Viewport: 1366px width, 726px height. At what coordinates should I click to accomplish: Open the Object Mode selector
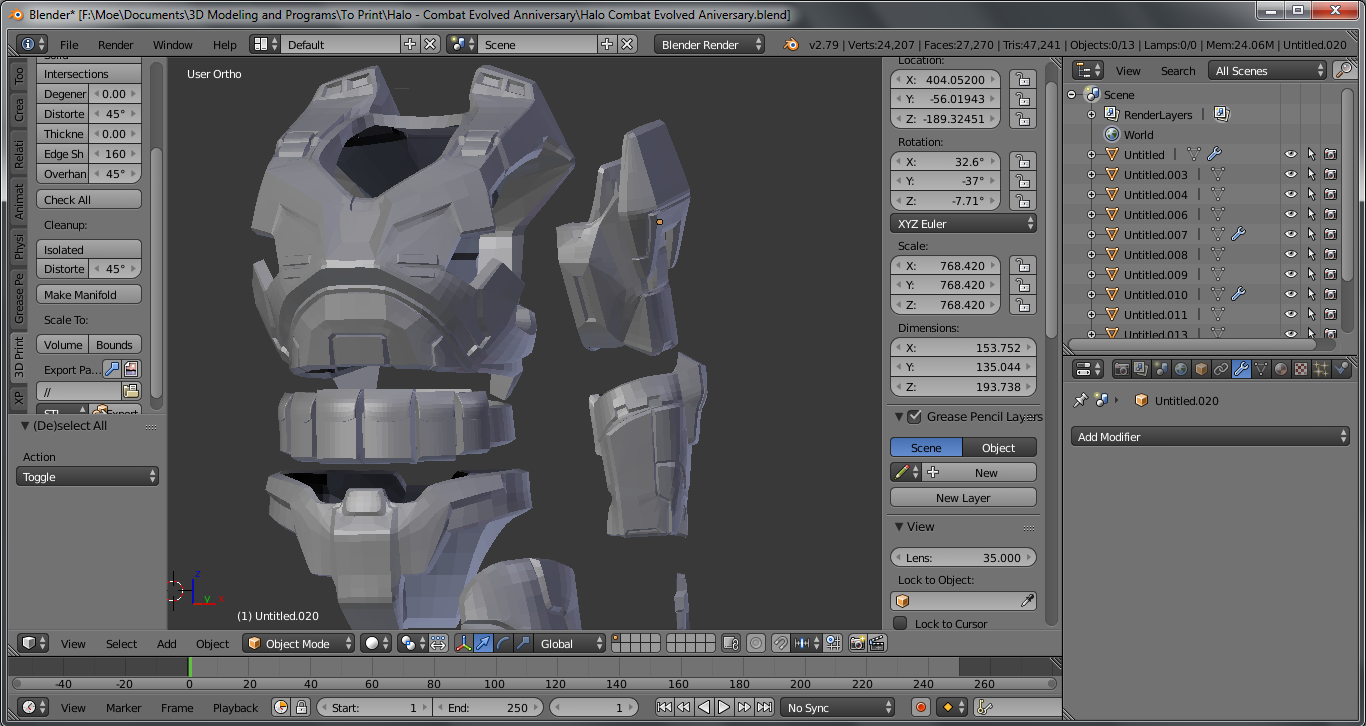pyautogui.click(x=300, y=644)
